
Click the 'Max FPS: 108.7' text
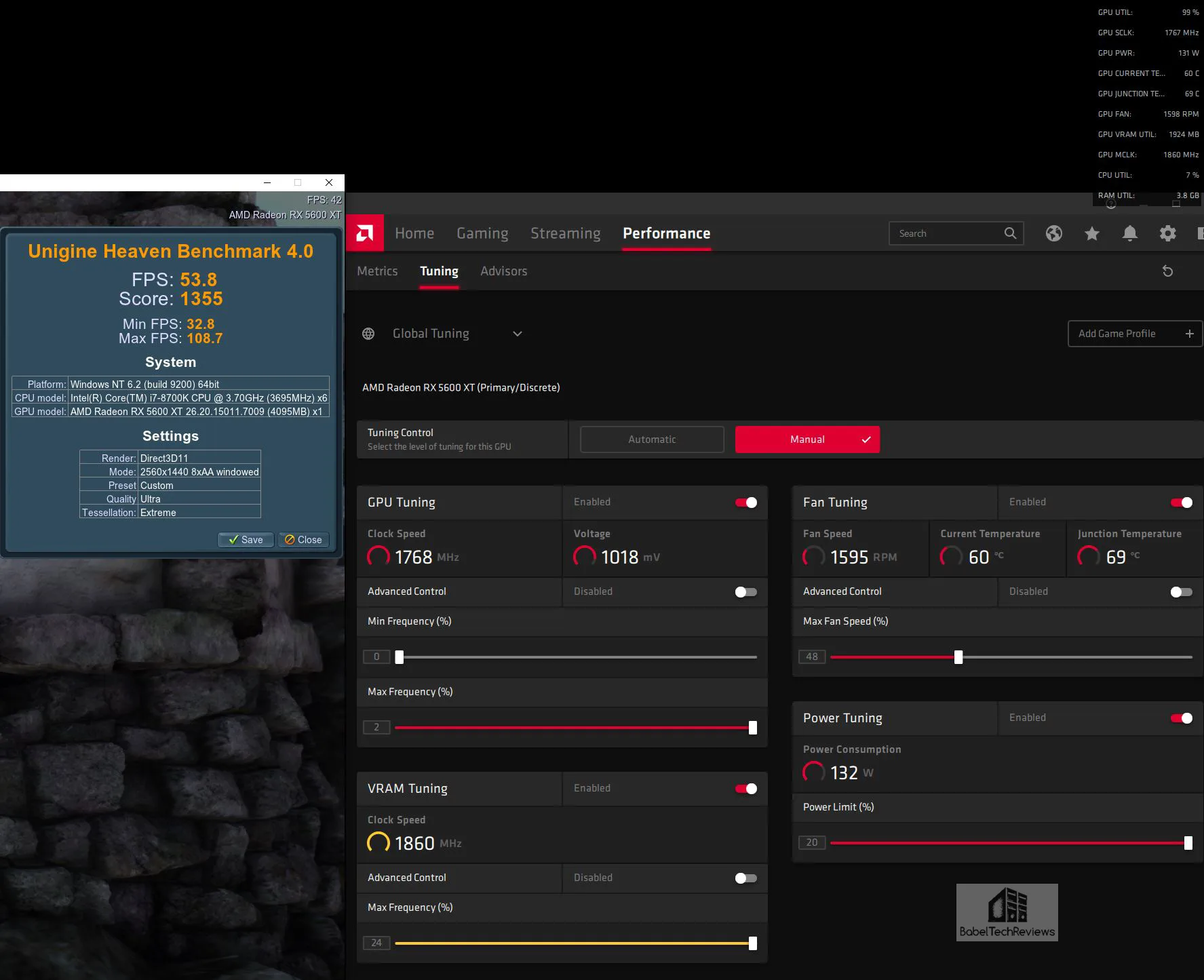(x=171, y=338)
